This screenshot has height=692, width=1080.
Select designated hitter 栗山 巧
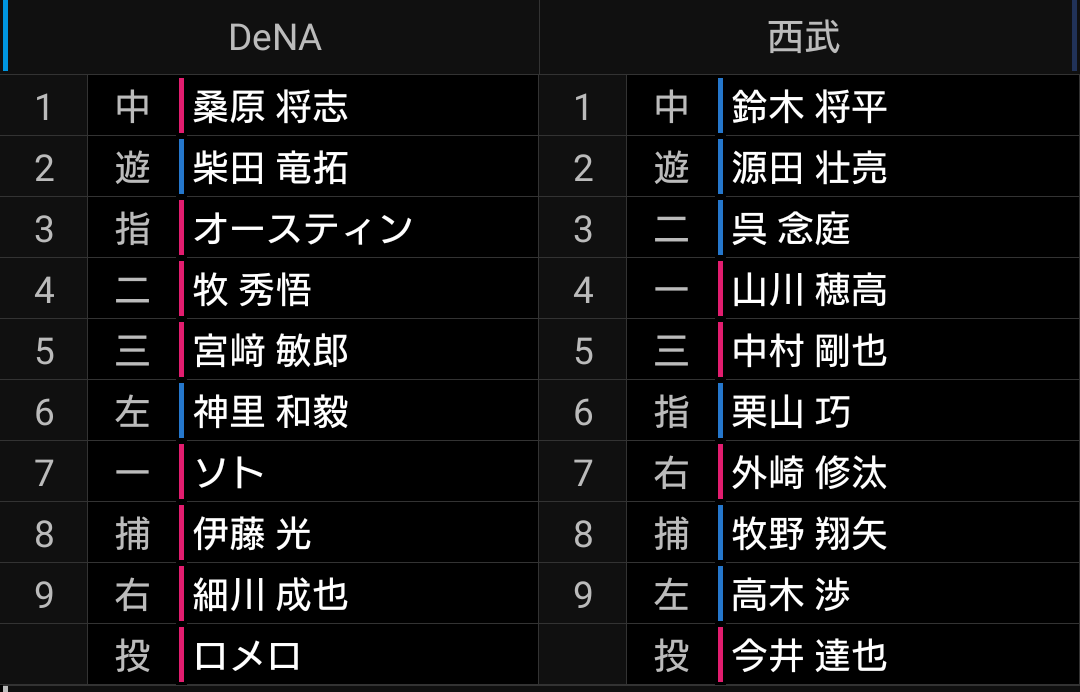click(791, 412)
